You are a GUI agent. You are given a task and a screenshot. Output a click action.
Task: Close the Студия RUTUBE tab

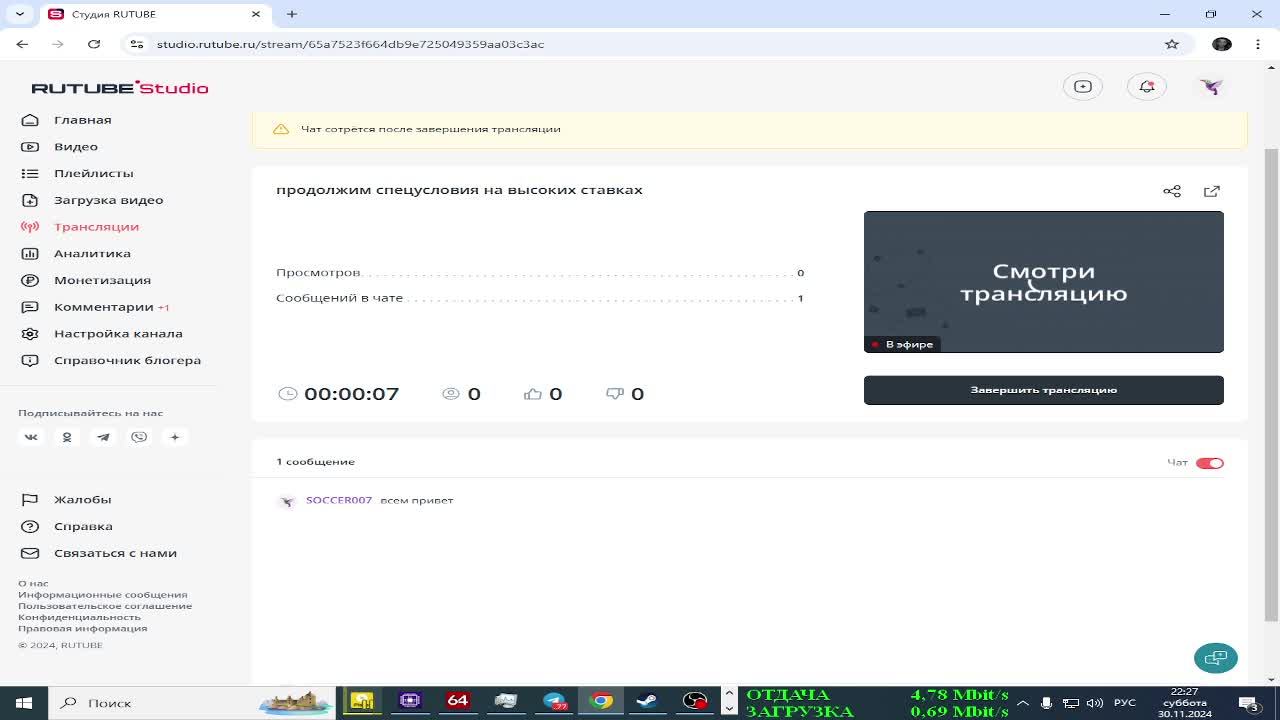[256, 14]
